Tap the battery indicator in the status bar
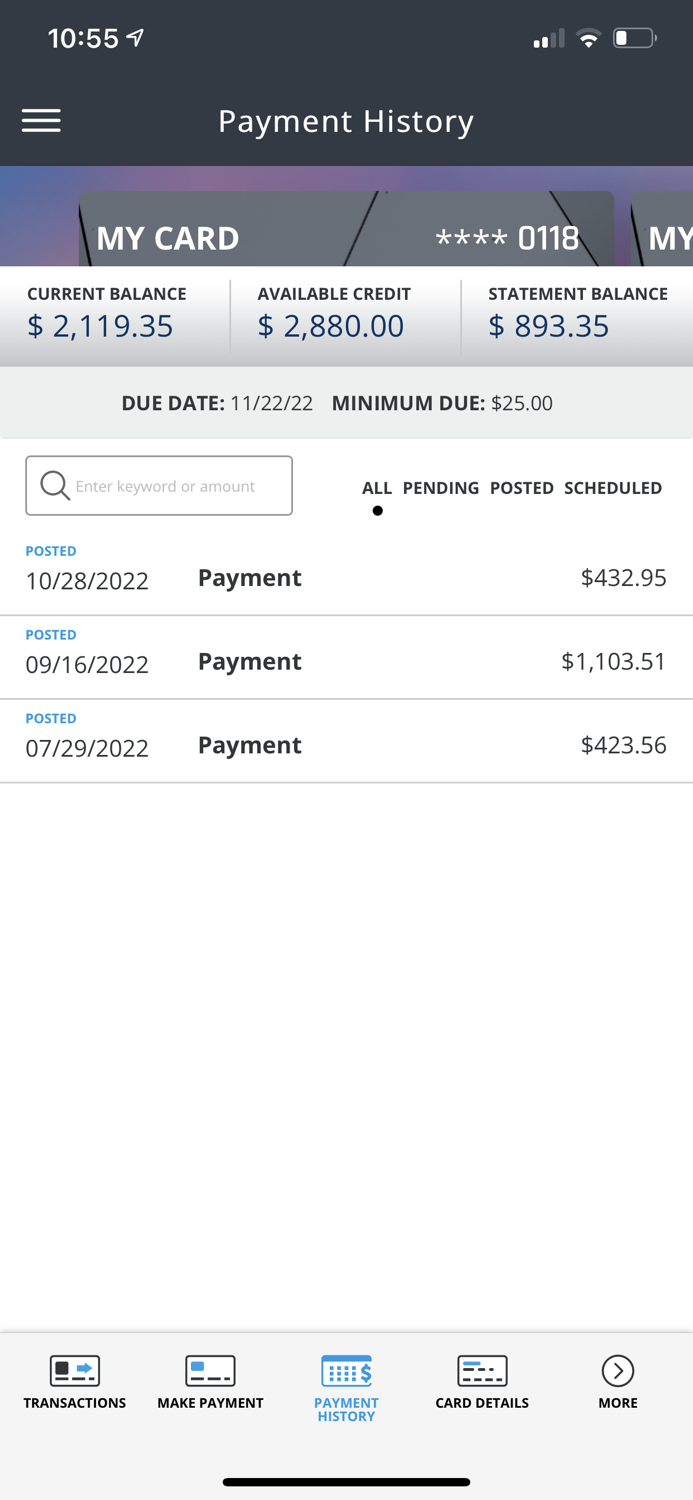The height and width of the screenshot is (1500, 693). click(x=636, y=38)
